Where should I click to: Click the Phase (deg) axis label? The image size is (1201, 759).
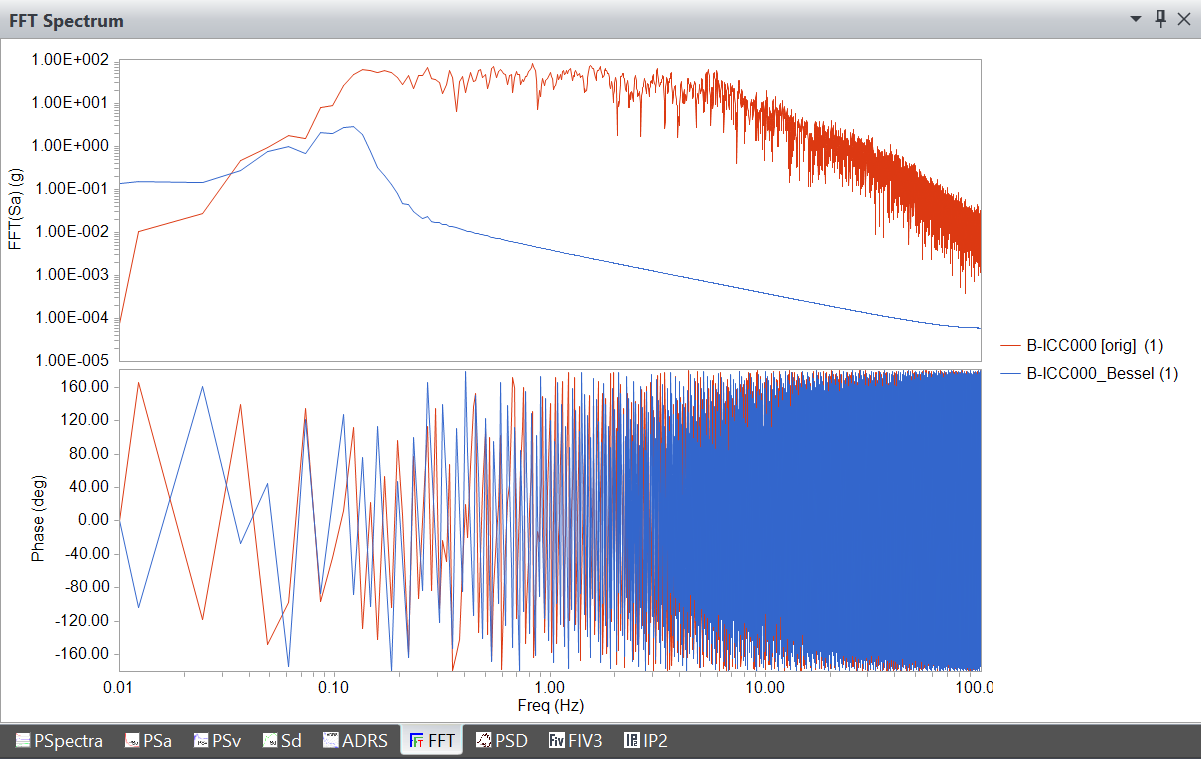click(38, 519)
